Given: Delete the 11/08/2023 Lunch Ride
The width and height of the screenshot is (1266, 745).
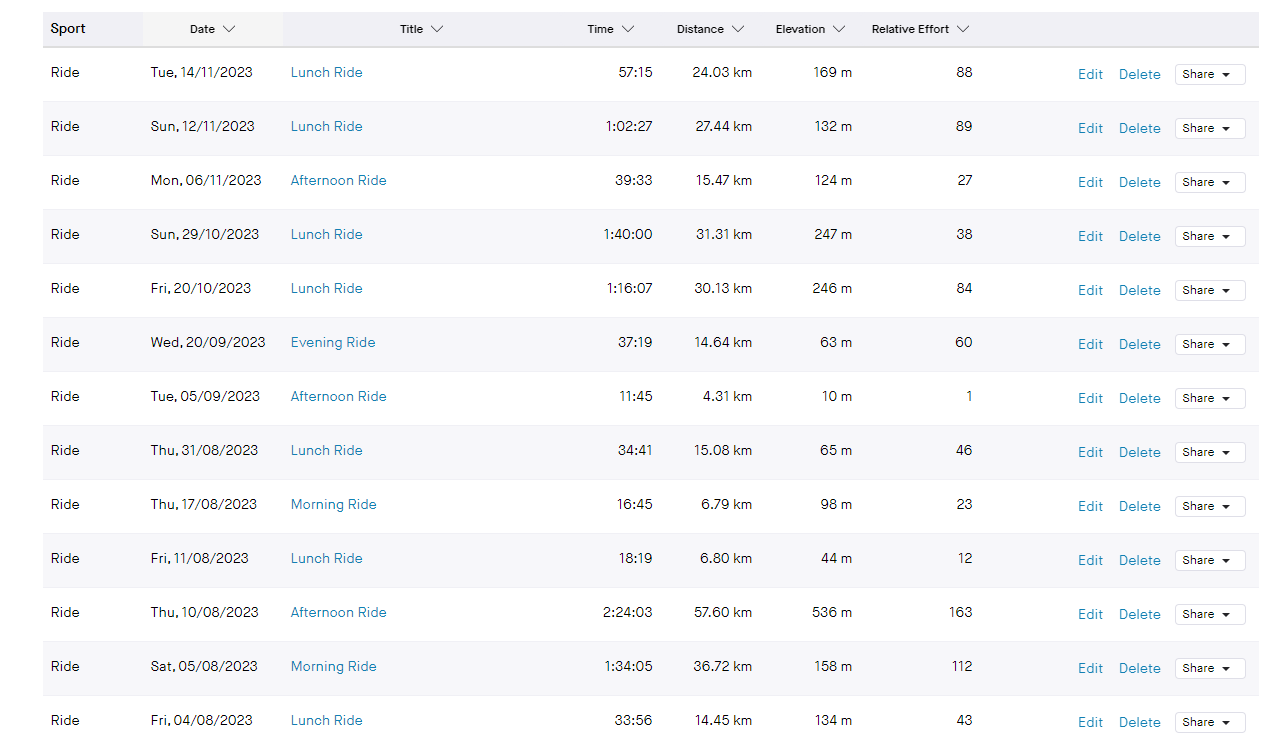Looking at the screenshot, I should point(1139,560).
